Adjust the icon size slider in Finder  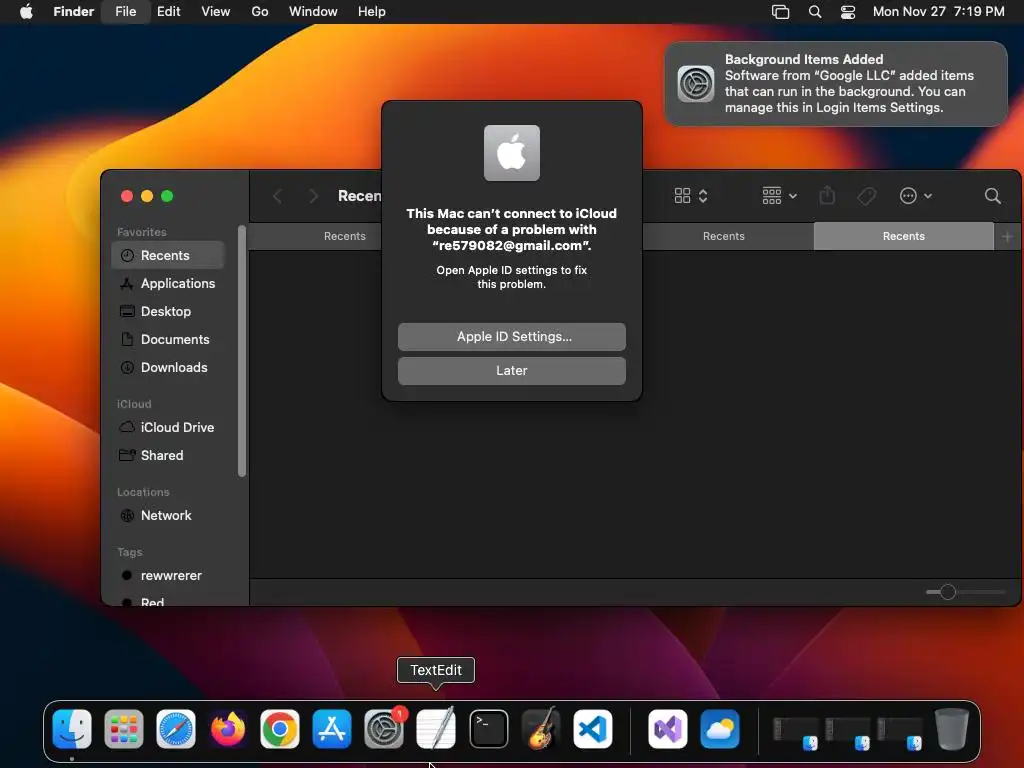[948, 592]
